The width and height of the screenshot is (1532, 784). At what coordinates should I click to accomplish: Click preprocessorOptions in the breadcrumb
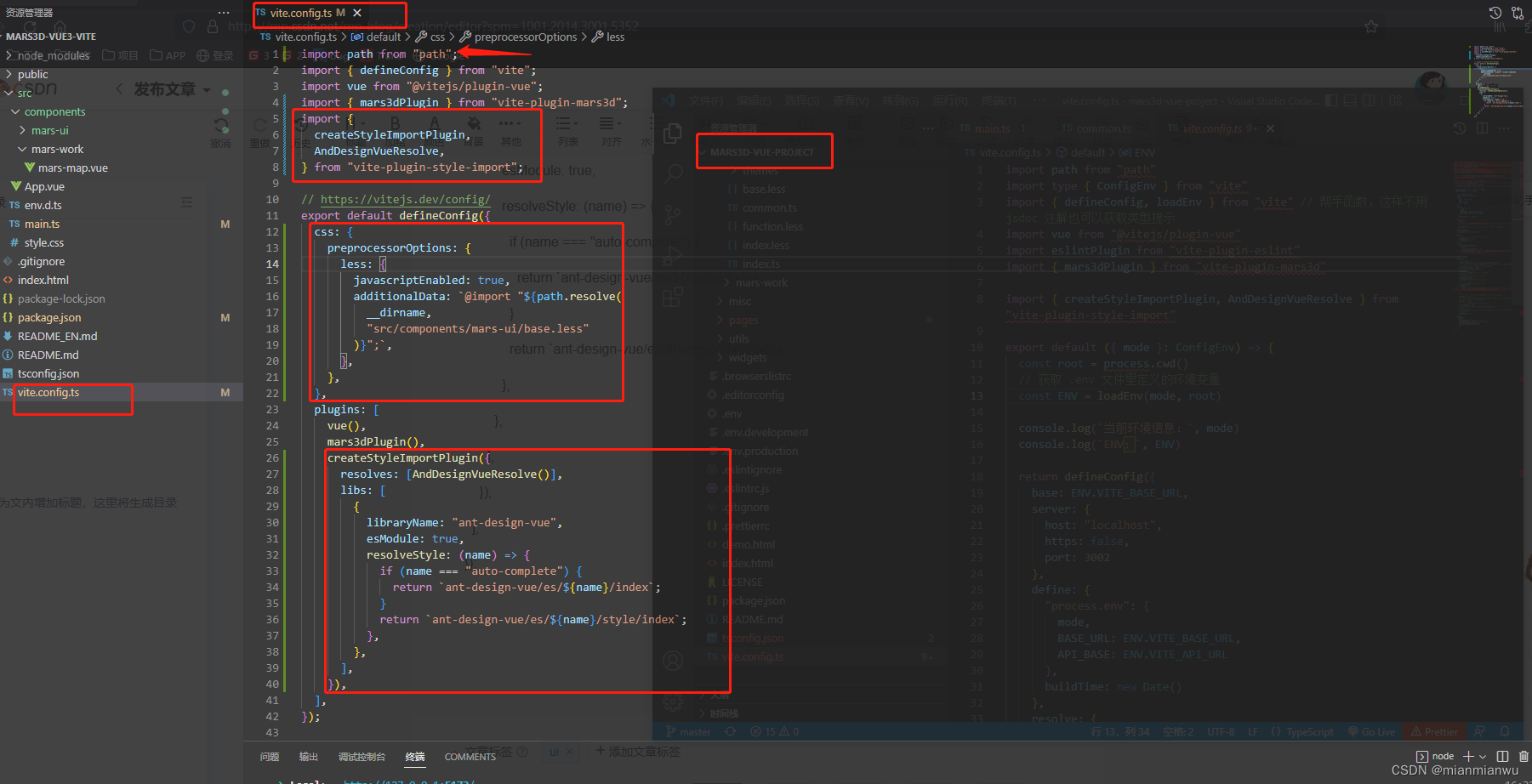[525, 37]
